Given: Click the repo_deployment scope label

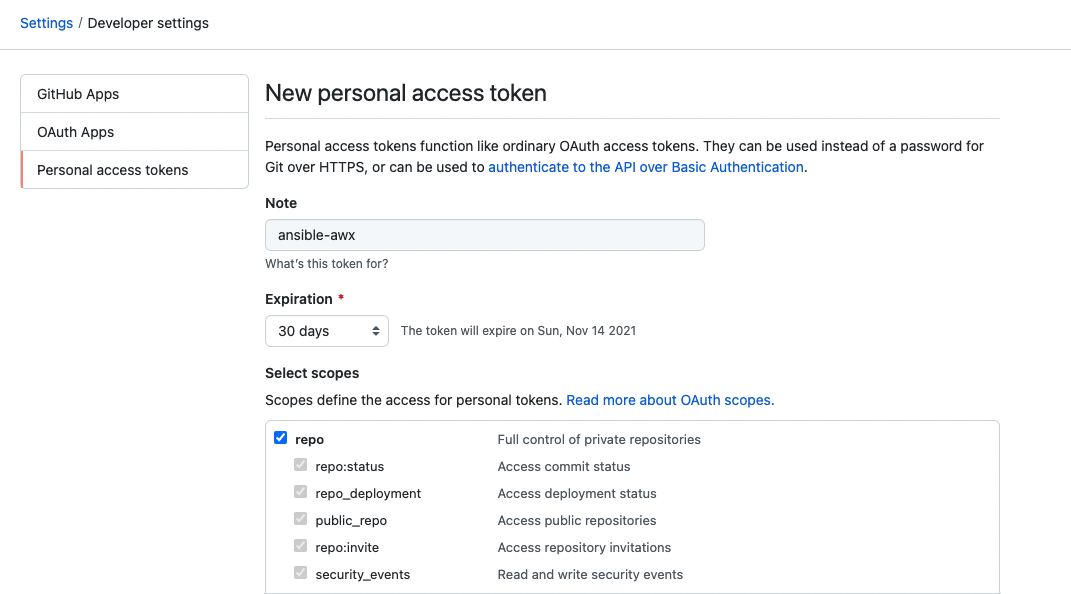Looking at the screenshot, I should (x=368, y=494).
